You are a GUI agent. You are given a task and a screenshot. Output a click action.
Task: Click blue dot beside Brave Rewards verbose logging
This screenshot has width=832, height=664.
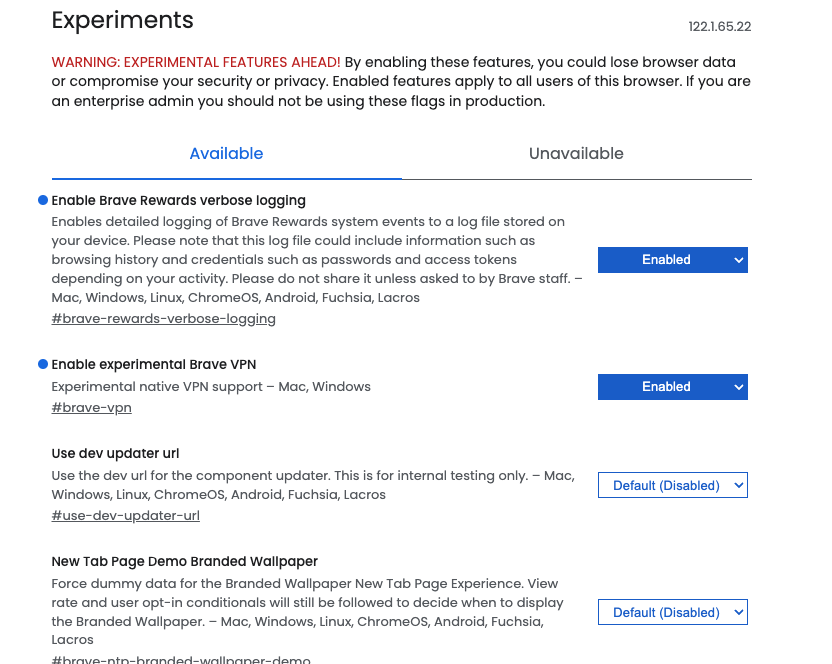pos(43,200)
